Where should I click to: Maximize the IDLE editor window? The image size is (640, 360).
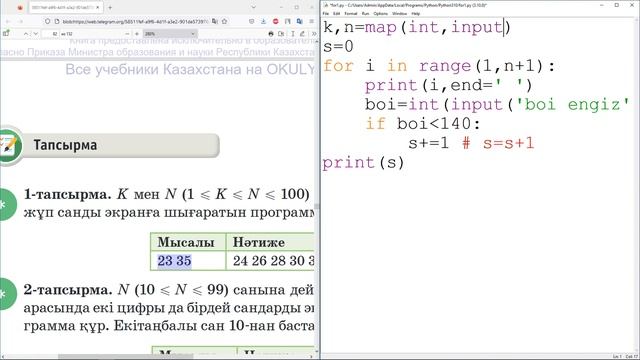[617, 5]
